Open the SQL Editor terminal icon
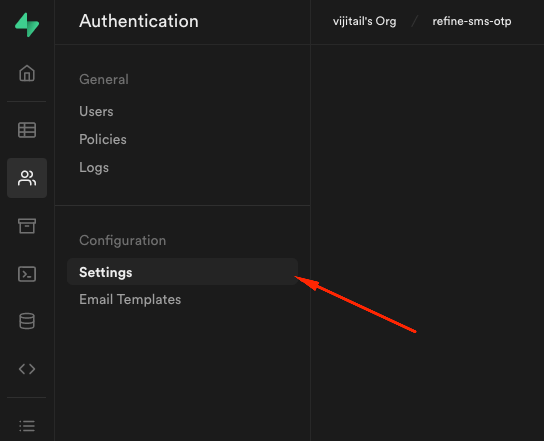This screenshot has width=544, height=441. (x=27, y=274)
